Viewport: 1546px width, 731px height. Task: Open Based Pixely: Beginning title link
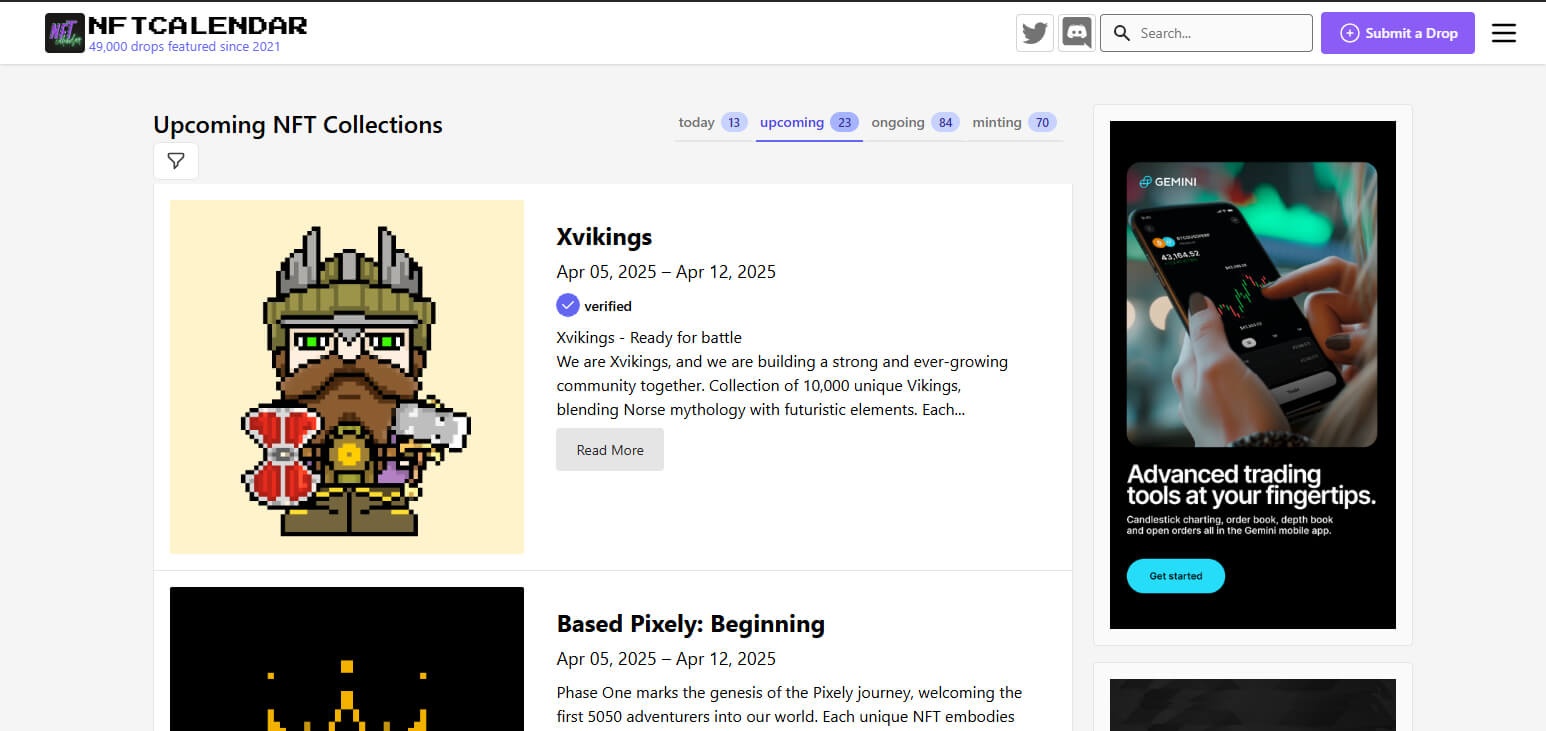tap(690, 624)
